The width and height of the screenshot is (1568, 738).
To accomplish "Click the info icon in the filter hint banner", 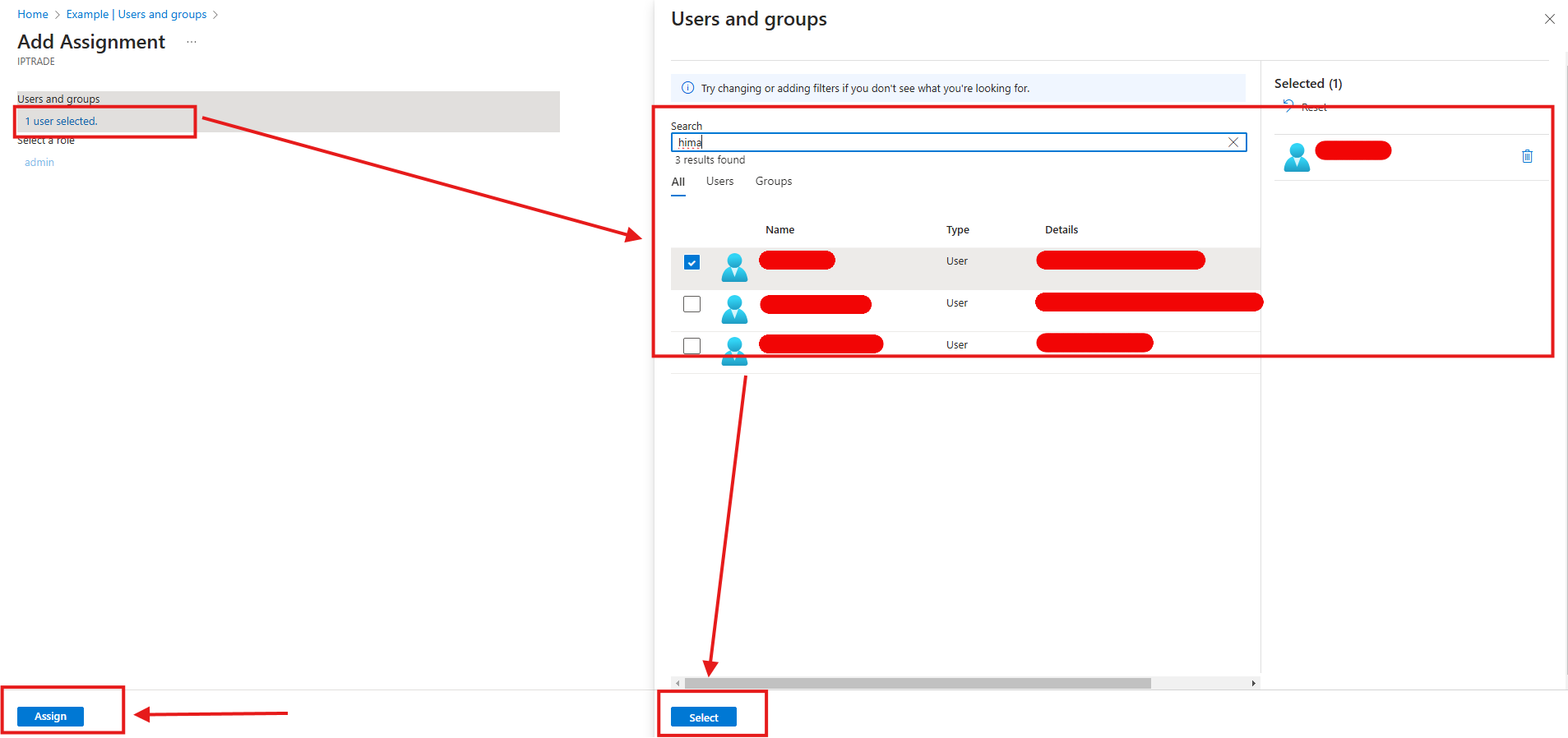I will (687, 88).
